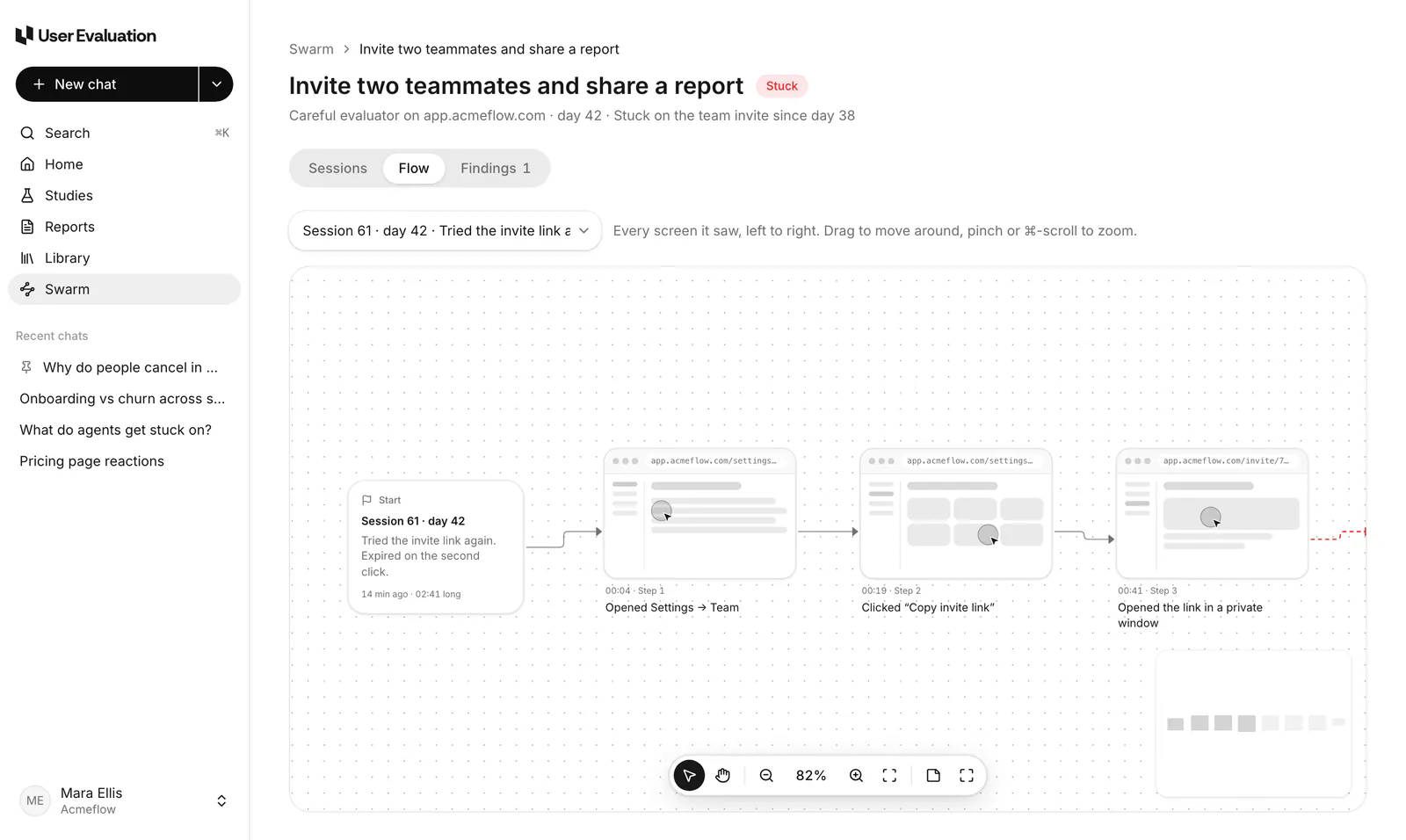Expand the New chat dropdown arrow

point(216,84)
